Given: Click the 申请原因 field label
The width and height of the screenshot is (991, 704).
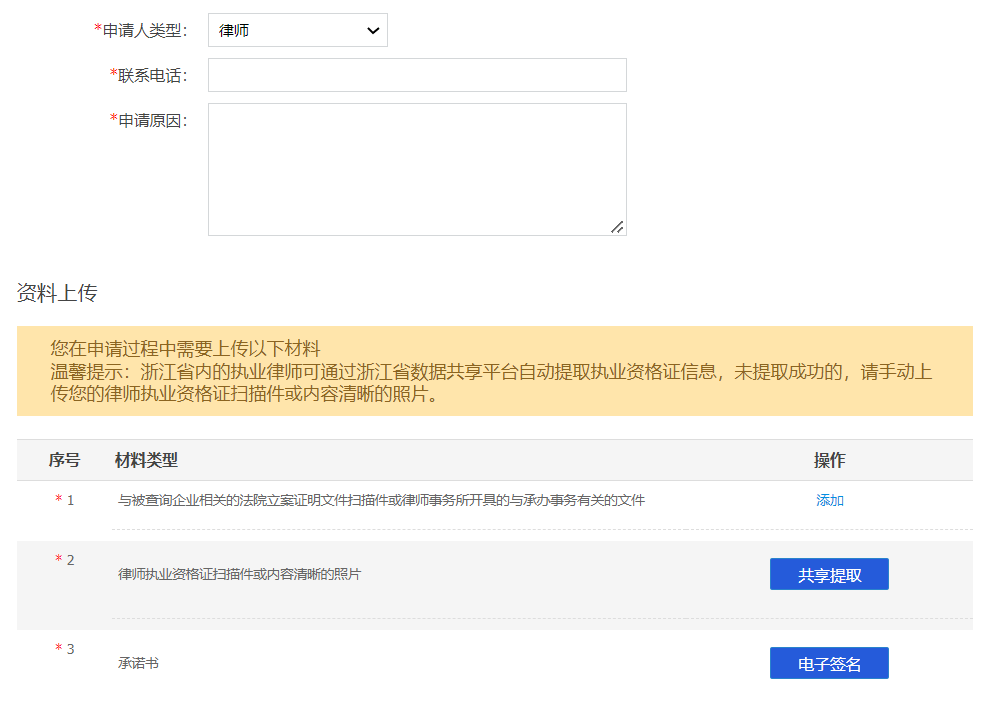Looking at the screenshot, I should click(152, 120).
